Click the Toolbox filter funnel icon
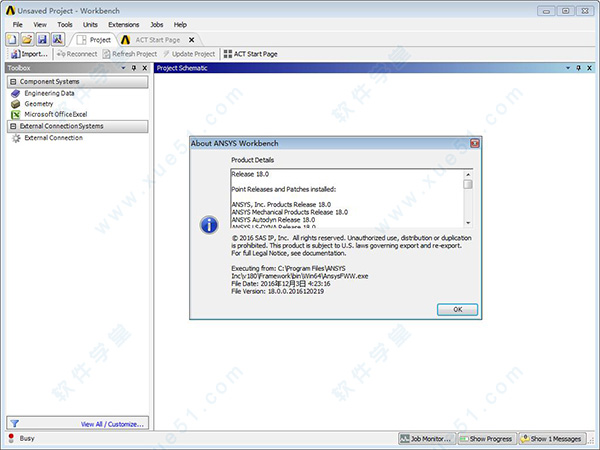600x450 pixels. click(x=15, y=423)
